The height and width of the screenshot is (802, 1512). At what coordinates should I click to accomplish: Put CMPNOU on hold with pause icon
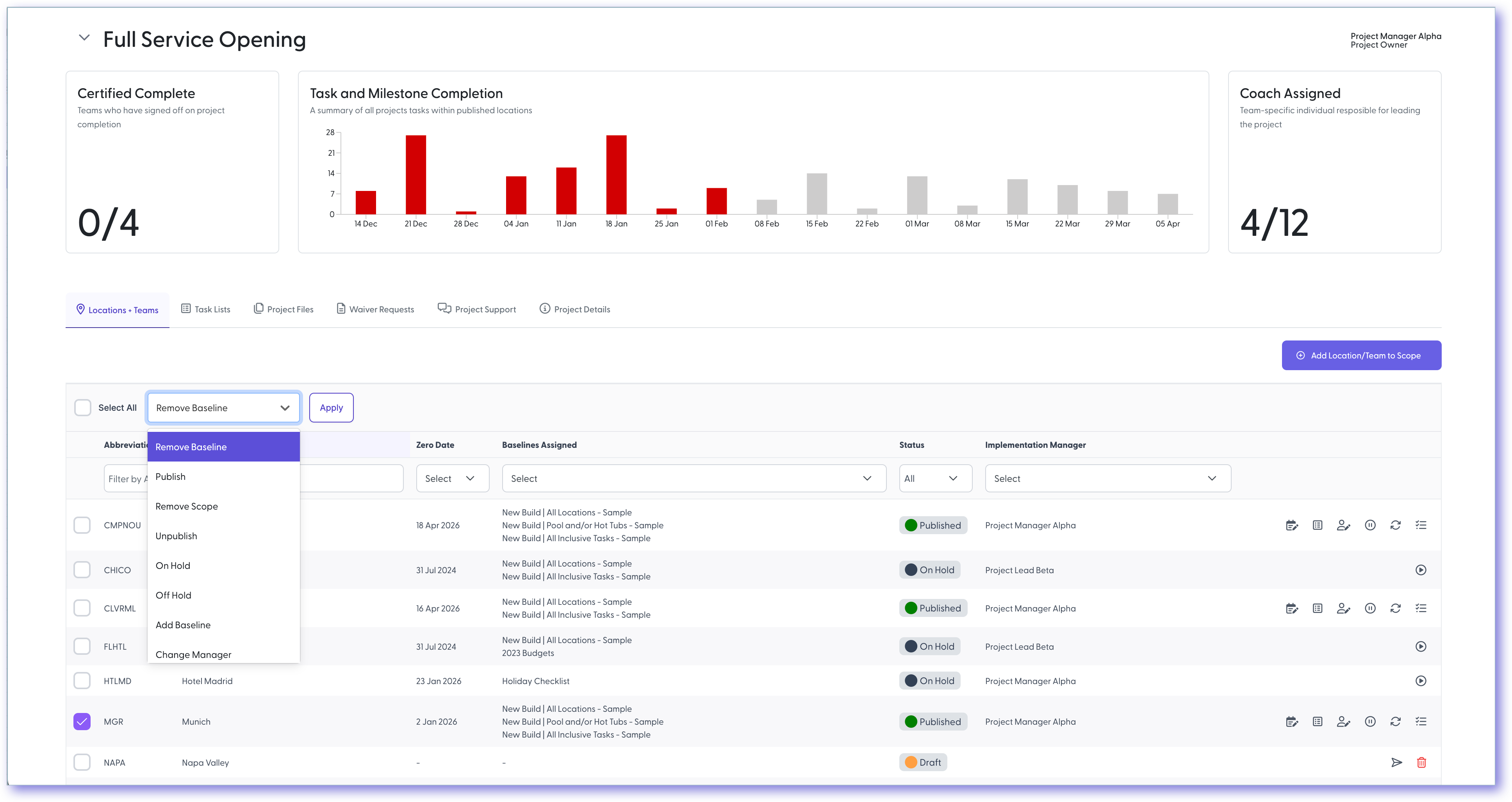[x=1370, y=525]
